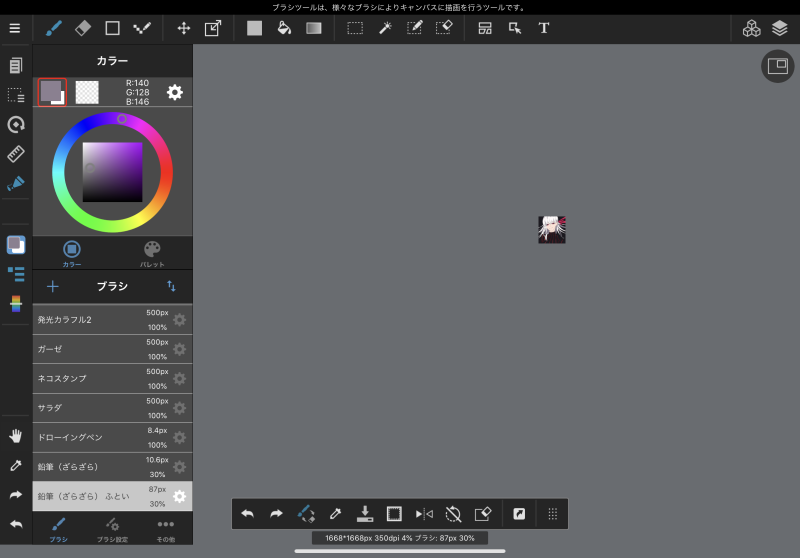
Task: Open the ブラシ設定 tab
Action: coord(112,529)
